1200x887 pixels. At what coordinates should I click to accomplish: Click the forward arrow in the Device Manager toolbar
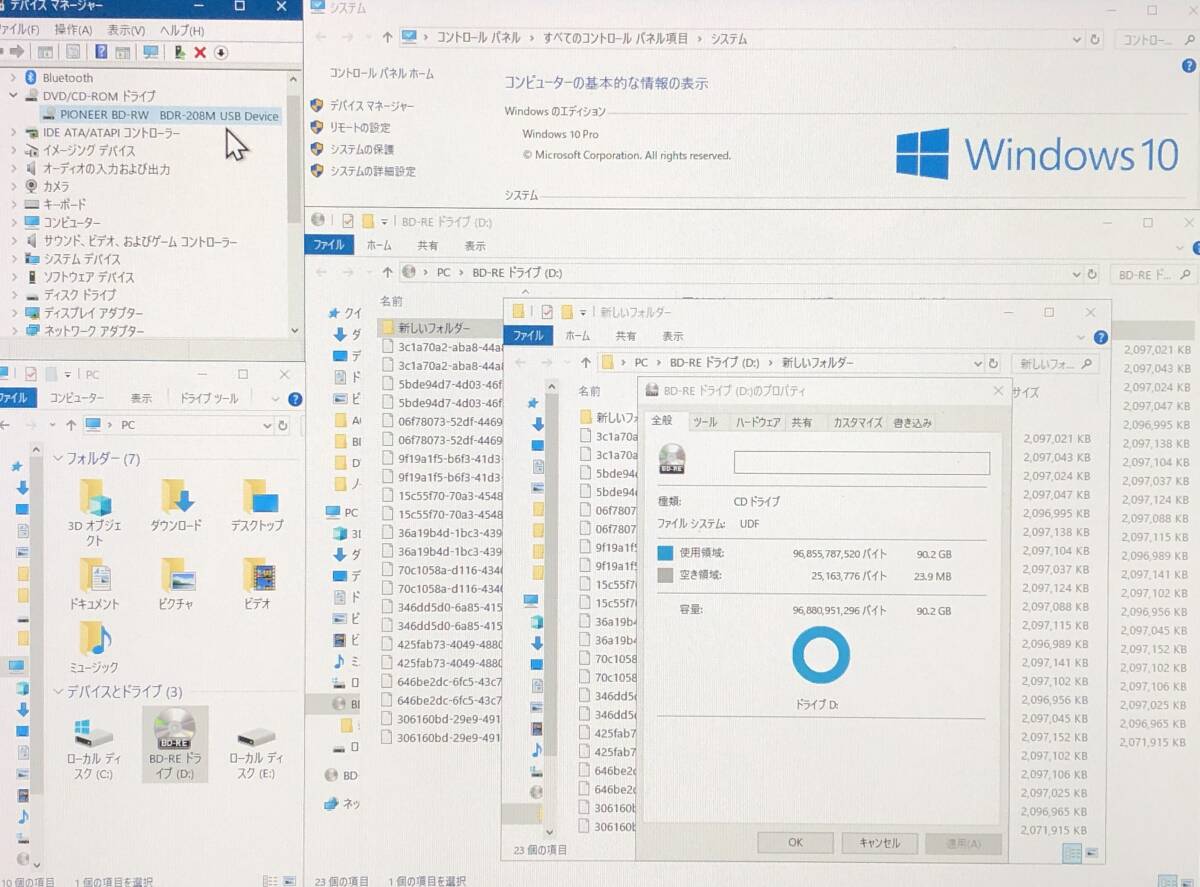17,52
